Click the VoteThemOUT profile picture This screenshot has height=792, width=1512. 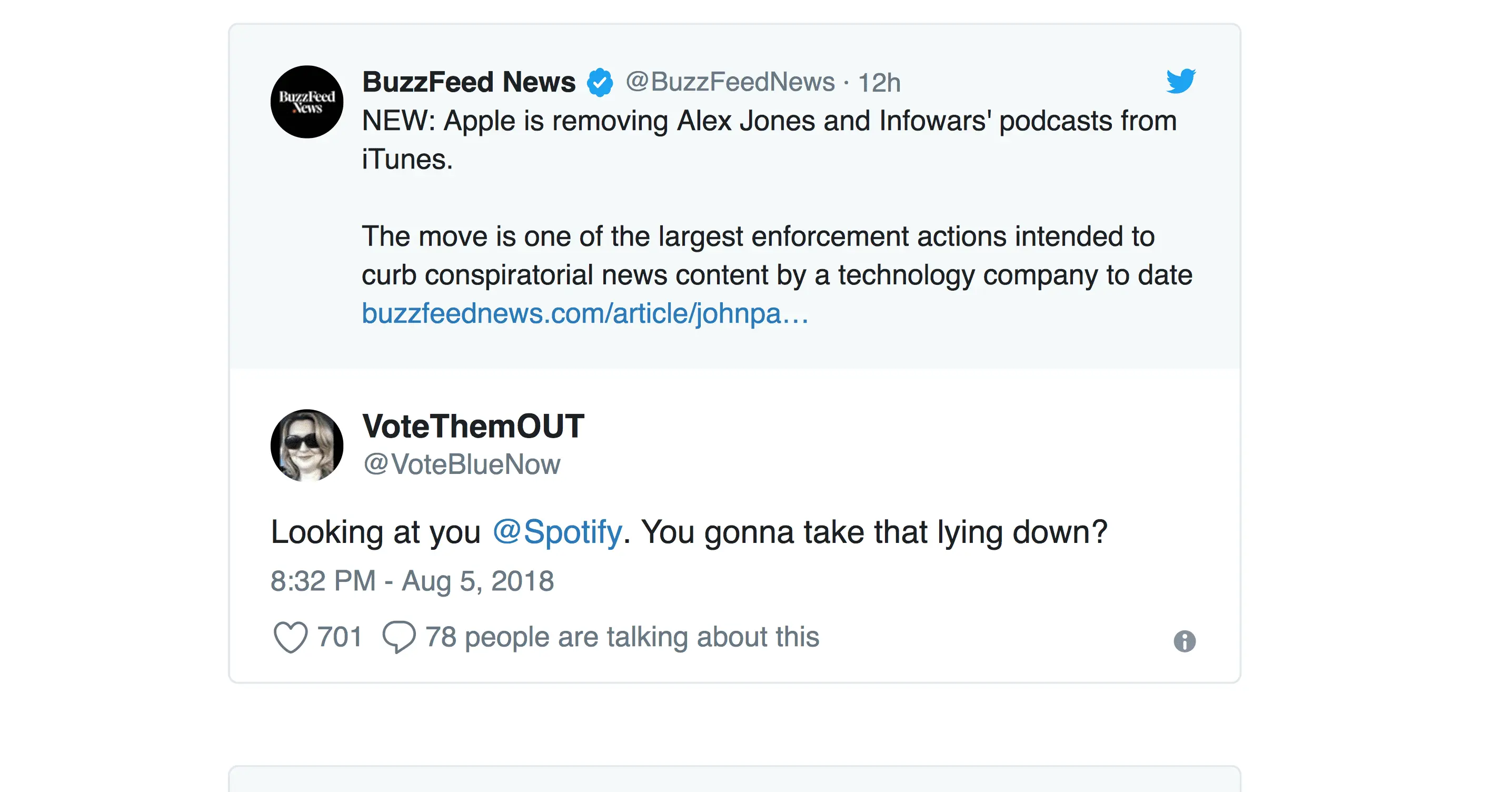(x=307, y=445)
